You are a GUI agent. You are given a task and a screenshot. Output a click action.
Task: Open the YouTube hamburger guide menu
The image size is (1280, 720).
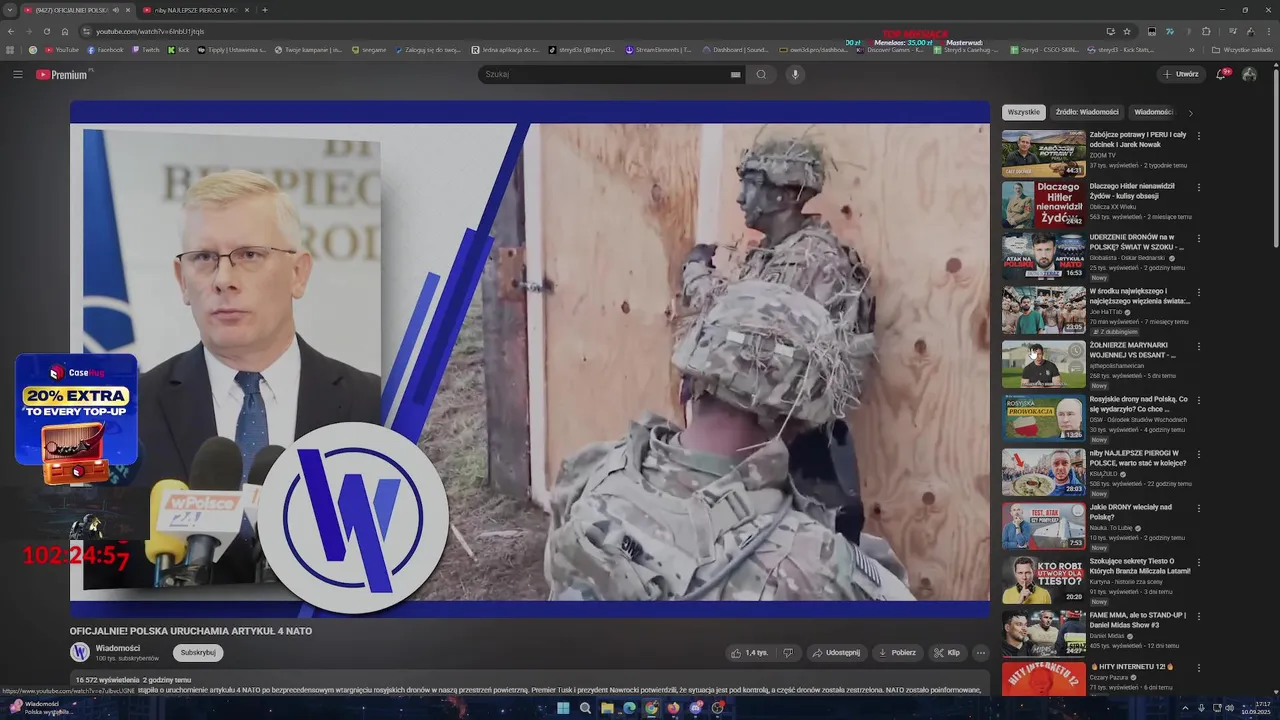[17, 74]
